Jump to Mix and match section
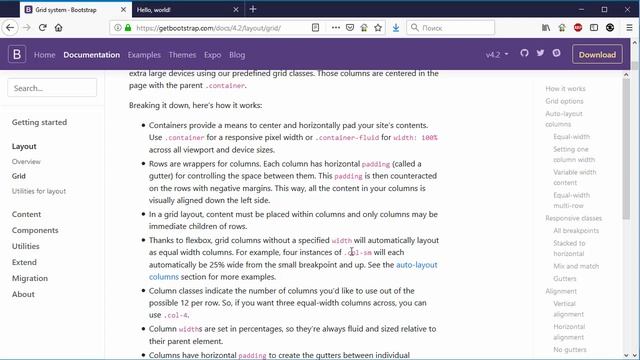The width and height of the screenshot is (640, 360). [576, 266]
